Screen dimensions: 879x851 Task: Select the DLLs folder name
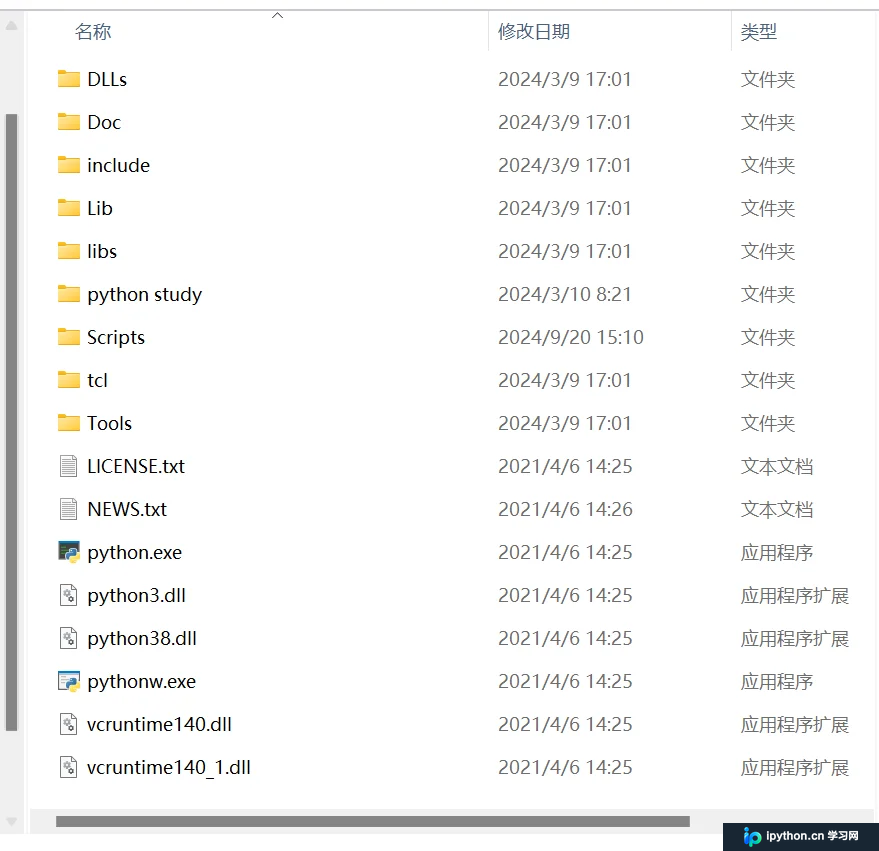(x=107, y=79)
